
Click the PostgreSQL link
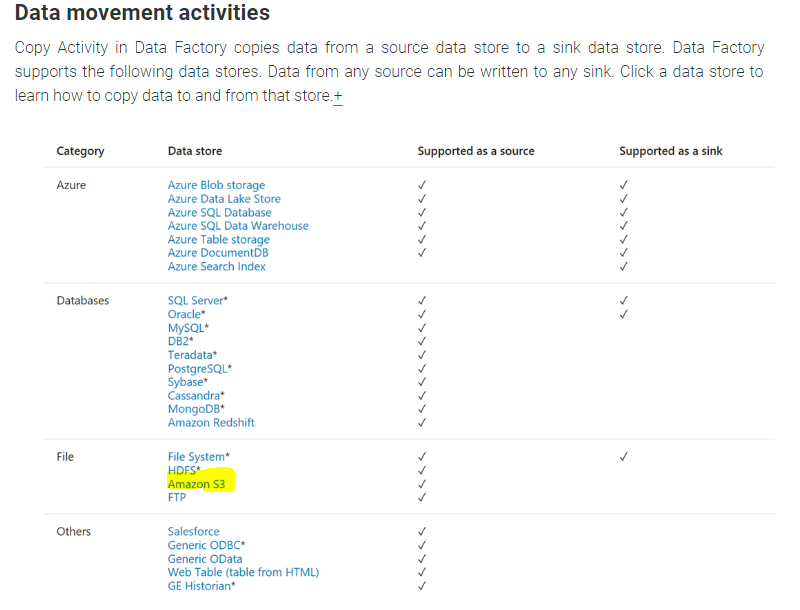pos(199,368)
